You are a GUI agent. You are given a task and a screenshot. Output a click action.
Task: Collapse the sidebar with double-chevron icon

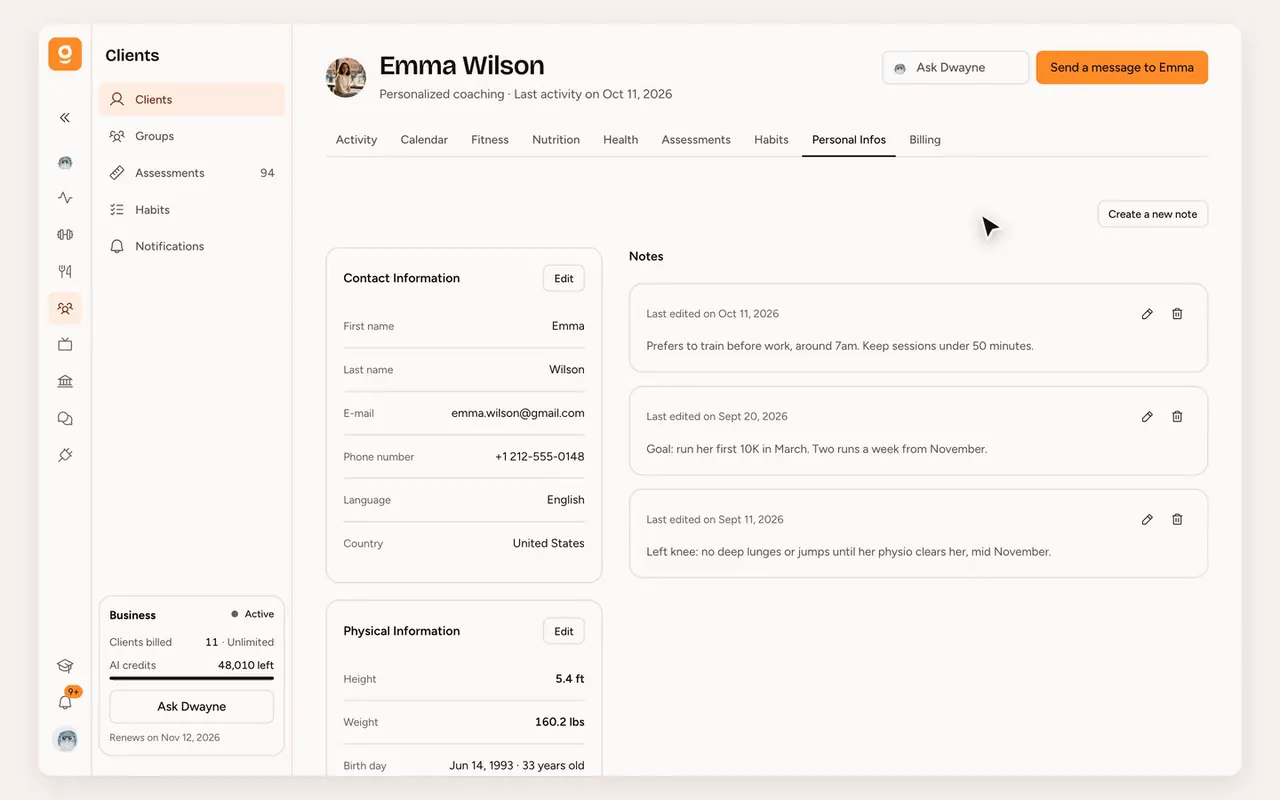click(x=65, y=118)
